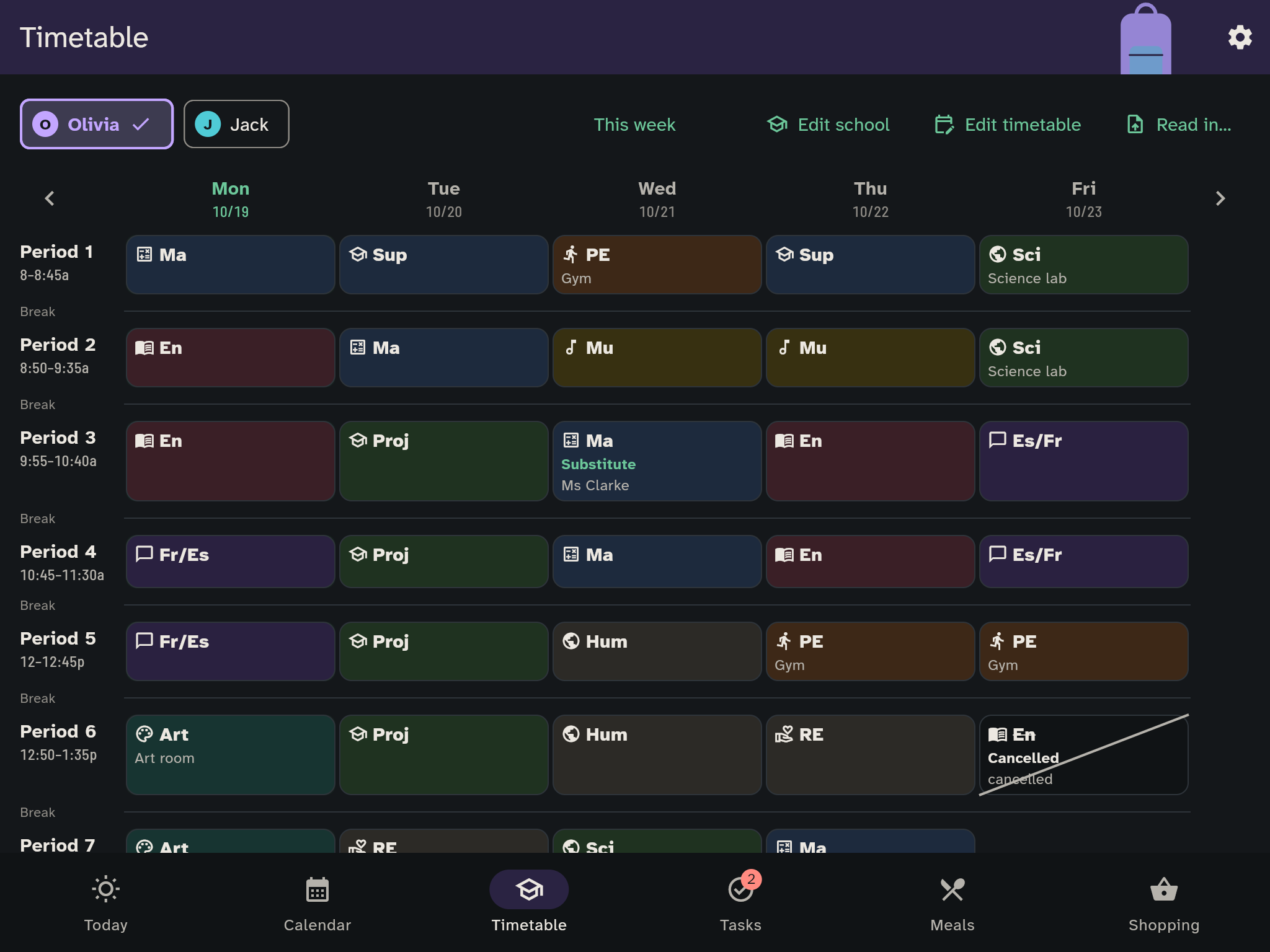
Task: Click the RE icon on Thursday Period 6
Action: point(784,734)
